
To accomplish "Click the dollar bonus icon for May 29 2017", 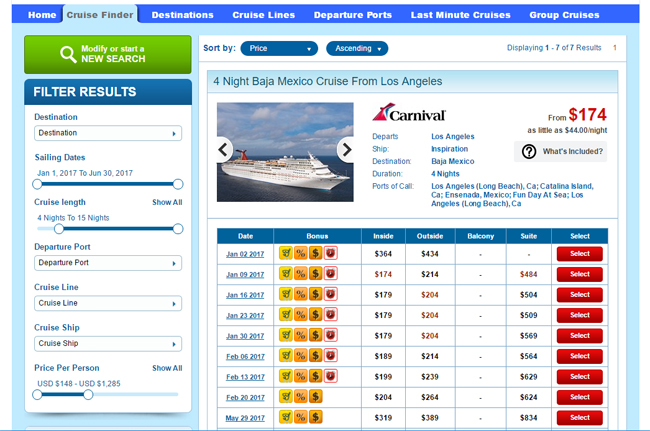I will click(x=315, y=417).
